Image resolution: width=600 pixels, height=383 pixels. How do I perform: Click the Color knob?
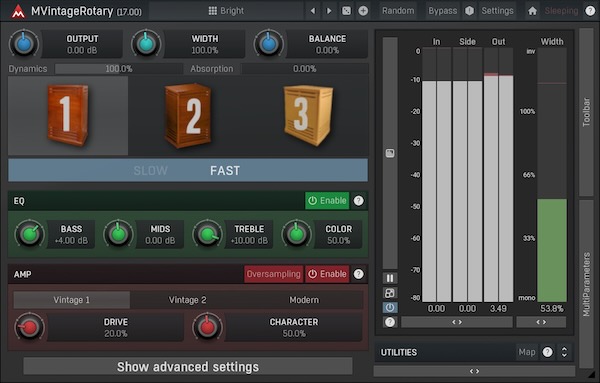[x=297, y=234]
